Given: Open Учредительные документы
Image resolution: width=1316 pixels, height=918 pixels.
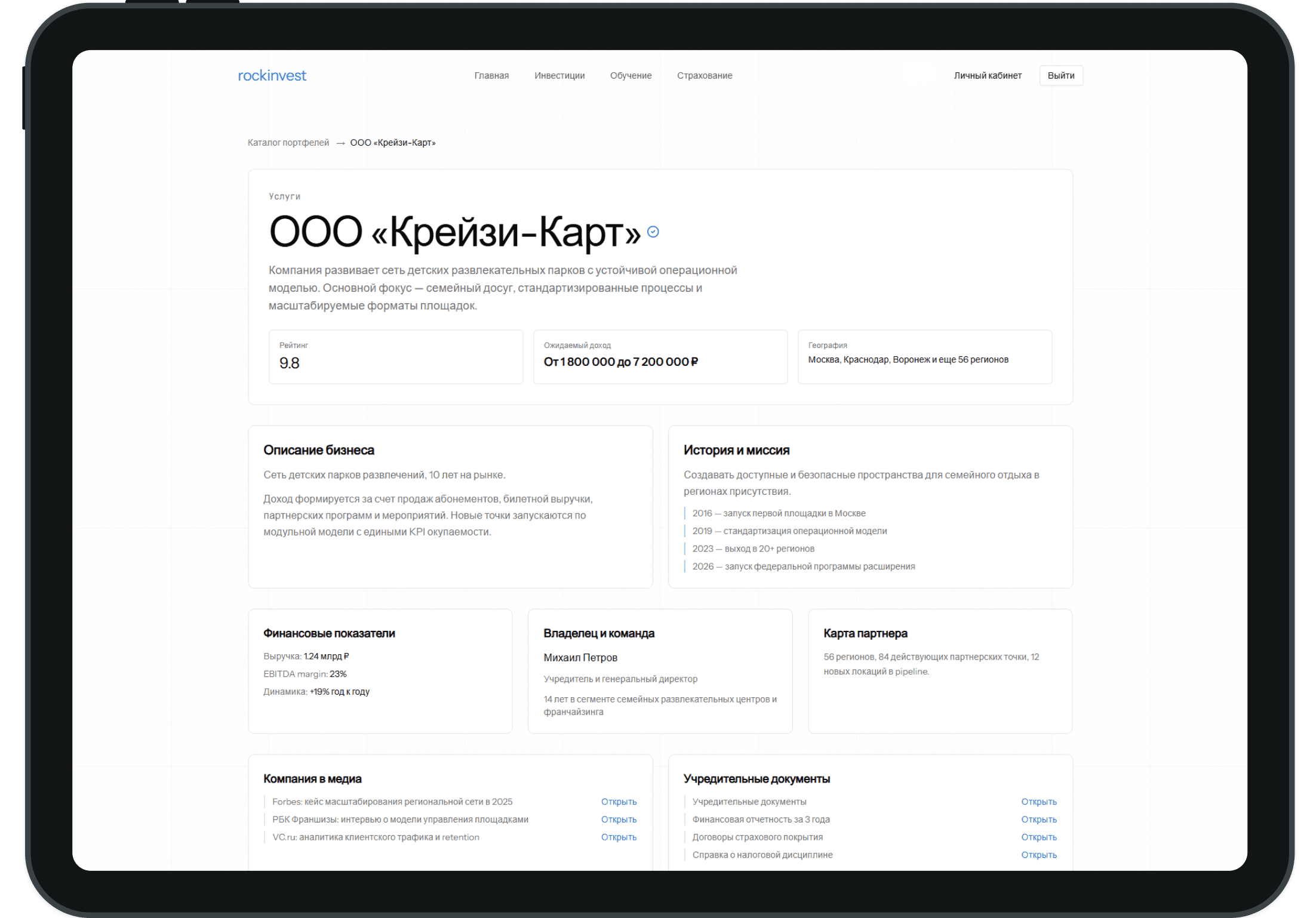Looking at the screenshot, I should click(1038, 801).
